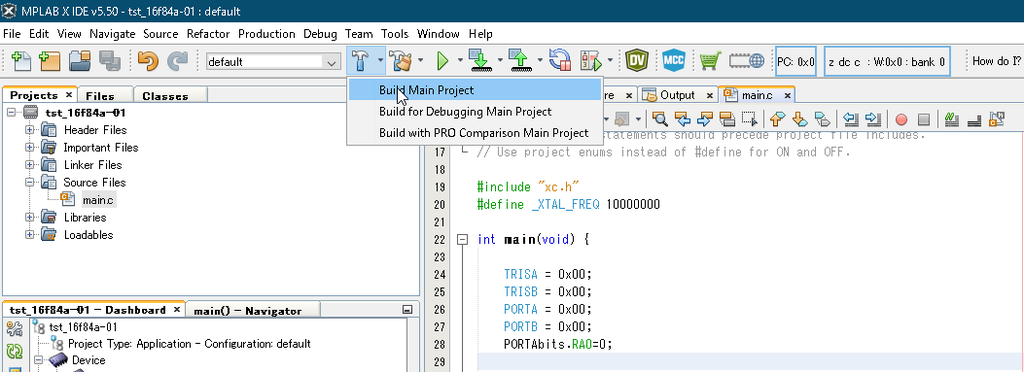Click the Next Bookmark down-arrow icon

click(x=799, y=119)
